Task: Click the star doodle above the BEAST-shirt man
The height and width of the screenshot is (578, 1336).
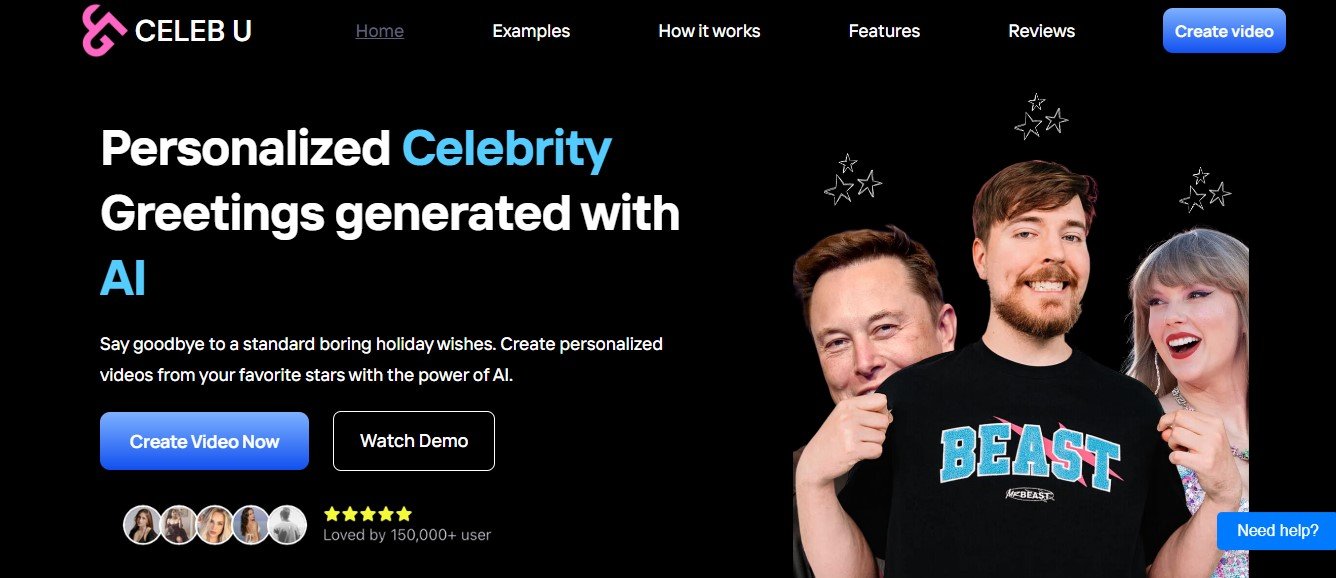Action: point(1041,117)
